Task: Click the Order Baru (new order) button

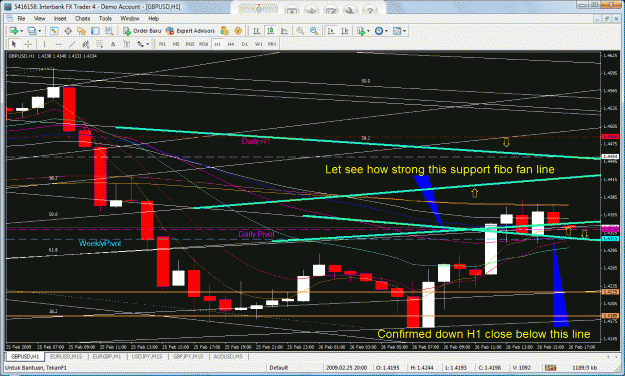Action: 142,31
